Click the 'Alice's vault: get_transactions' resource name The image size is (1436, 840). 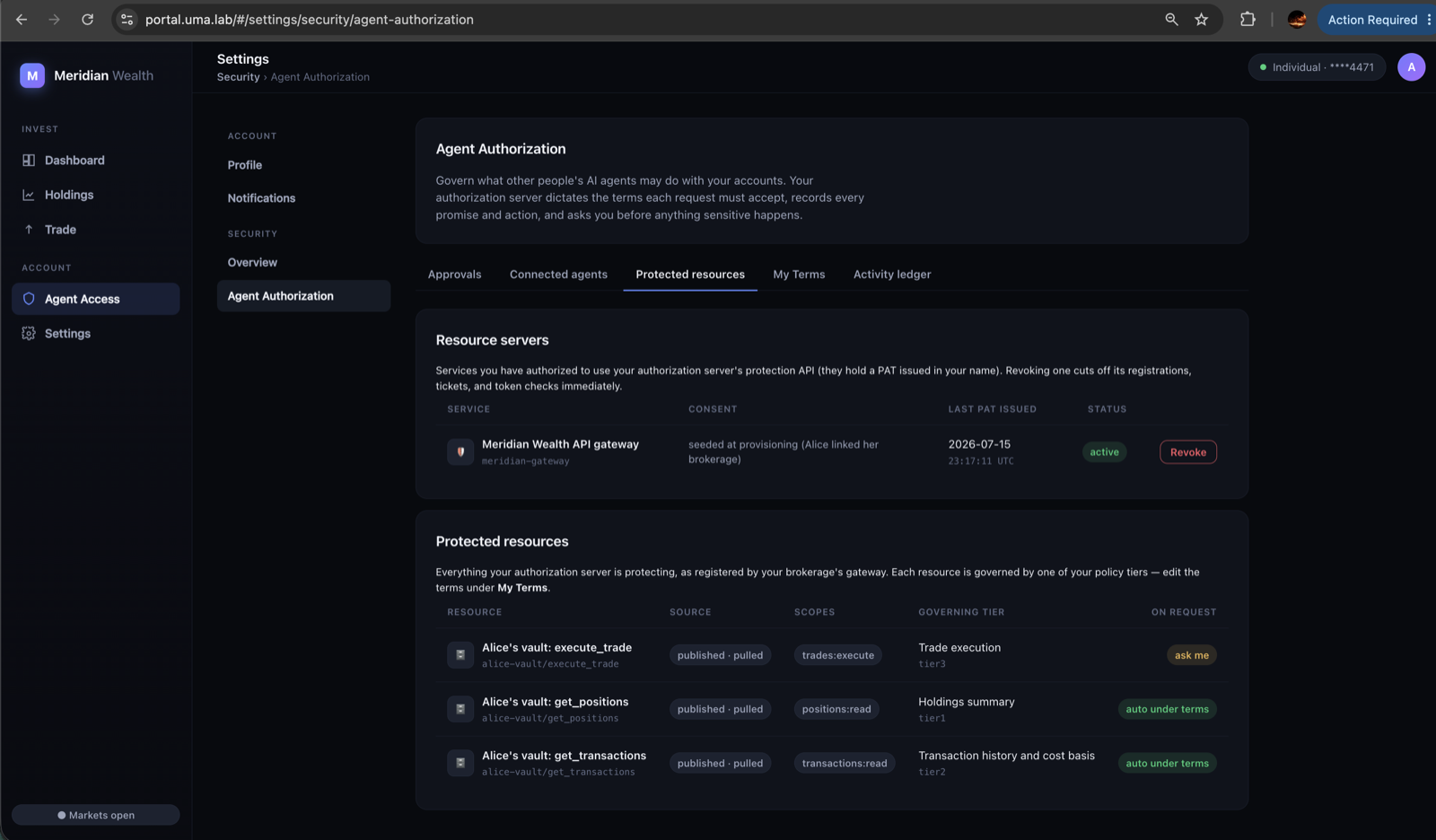coord(564,756)
